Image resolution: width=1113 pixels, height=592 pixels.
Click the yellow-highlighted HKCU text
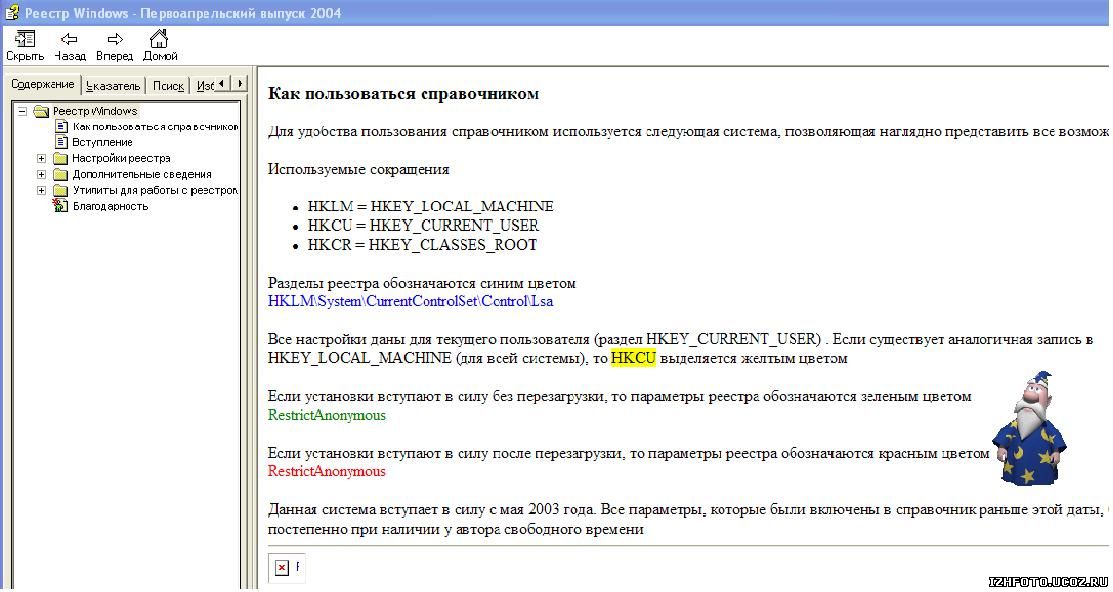pos(633,358)
